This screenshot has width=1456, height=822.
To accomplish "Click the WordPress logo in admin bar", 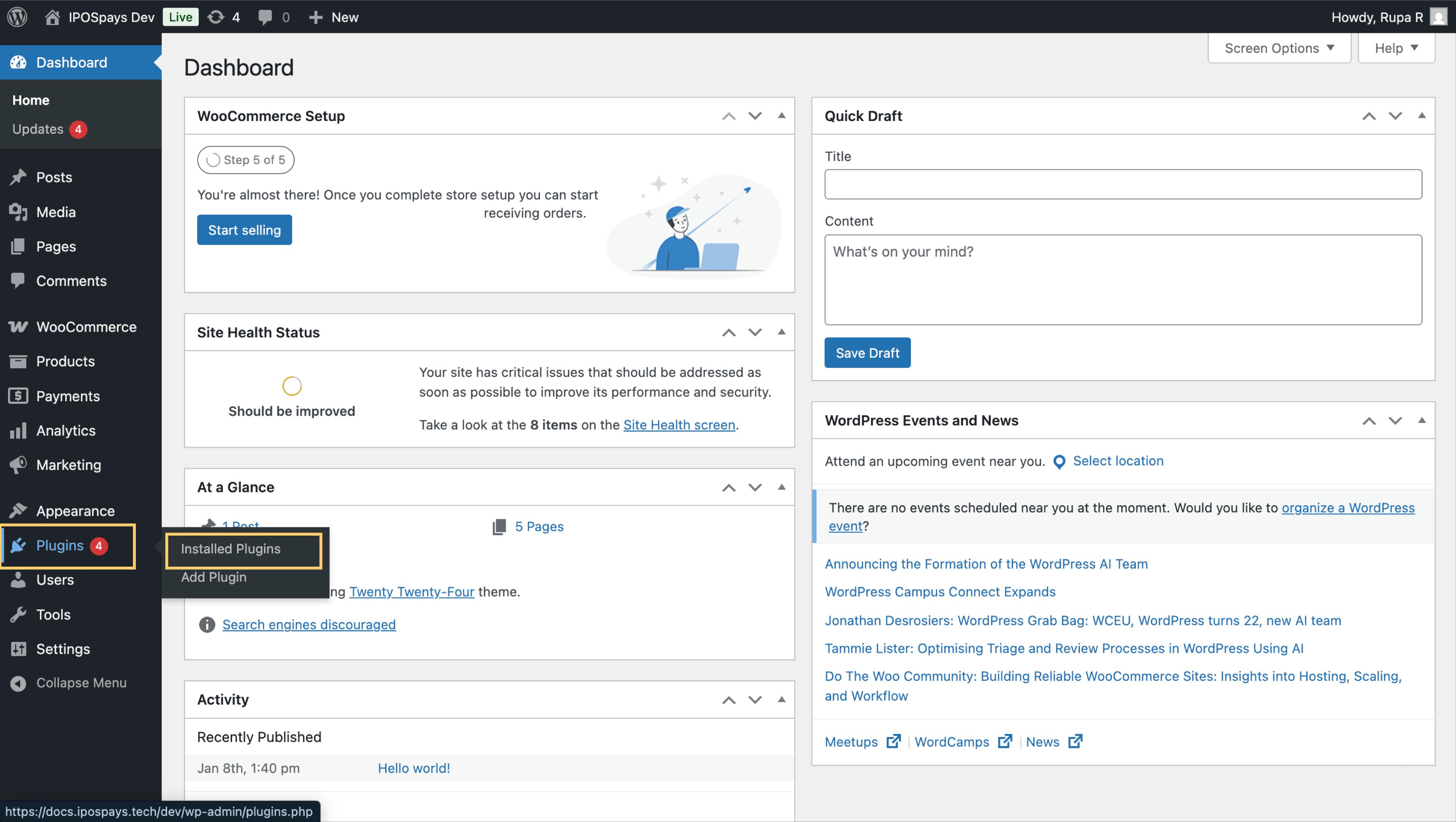I will click(17, 16).
